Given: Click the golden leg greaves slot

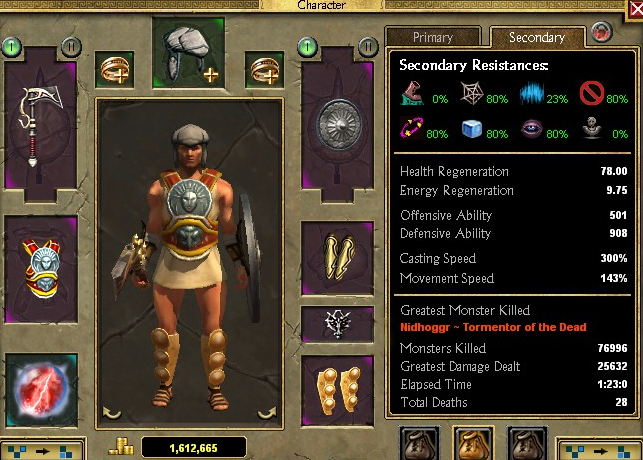Looking at the screenshot, I should point(337,391).
